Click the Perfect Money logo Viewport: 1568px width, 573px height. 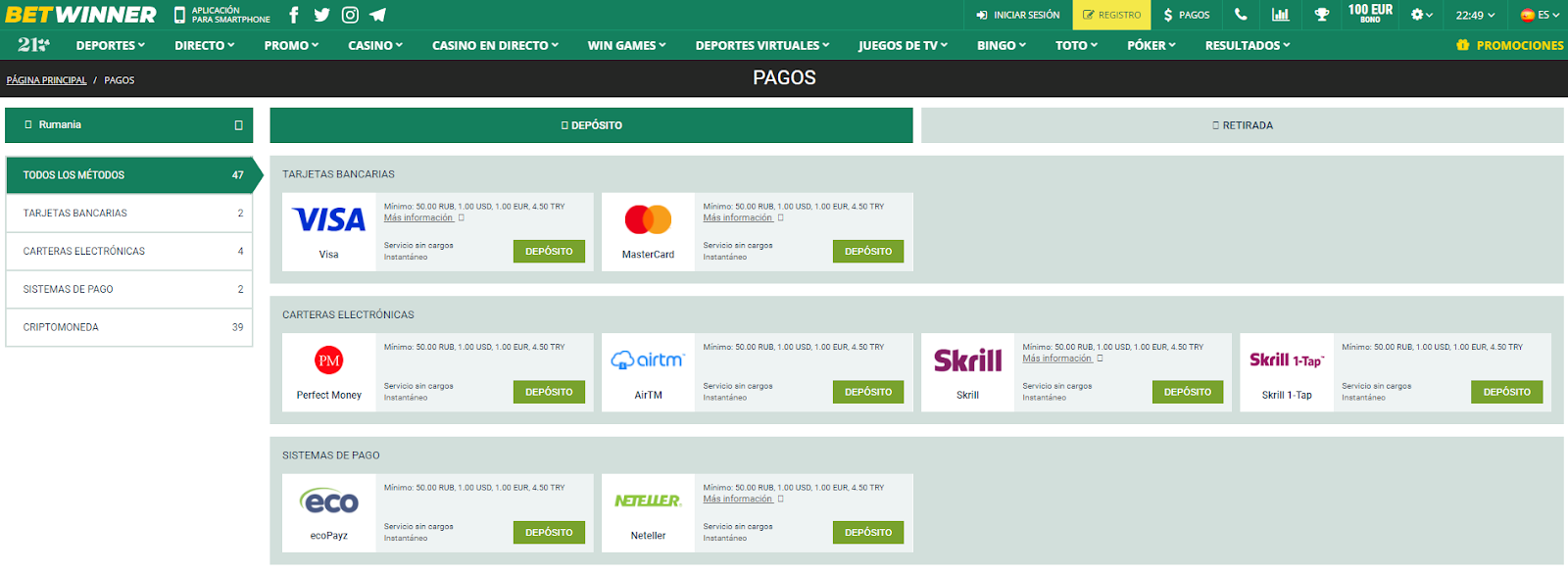coord(329,360)
